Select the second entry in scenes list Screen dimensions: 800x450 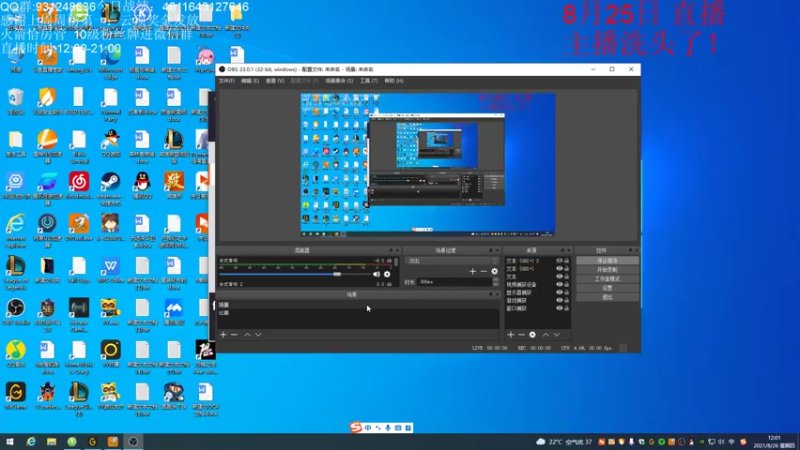tap(358, 313)
